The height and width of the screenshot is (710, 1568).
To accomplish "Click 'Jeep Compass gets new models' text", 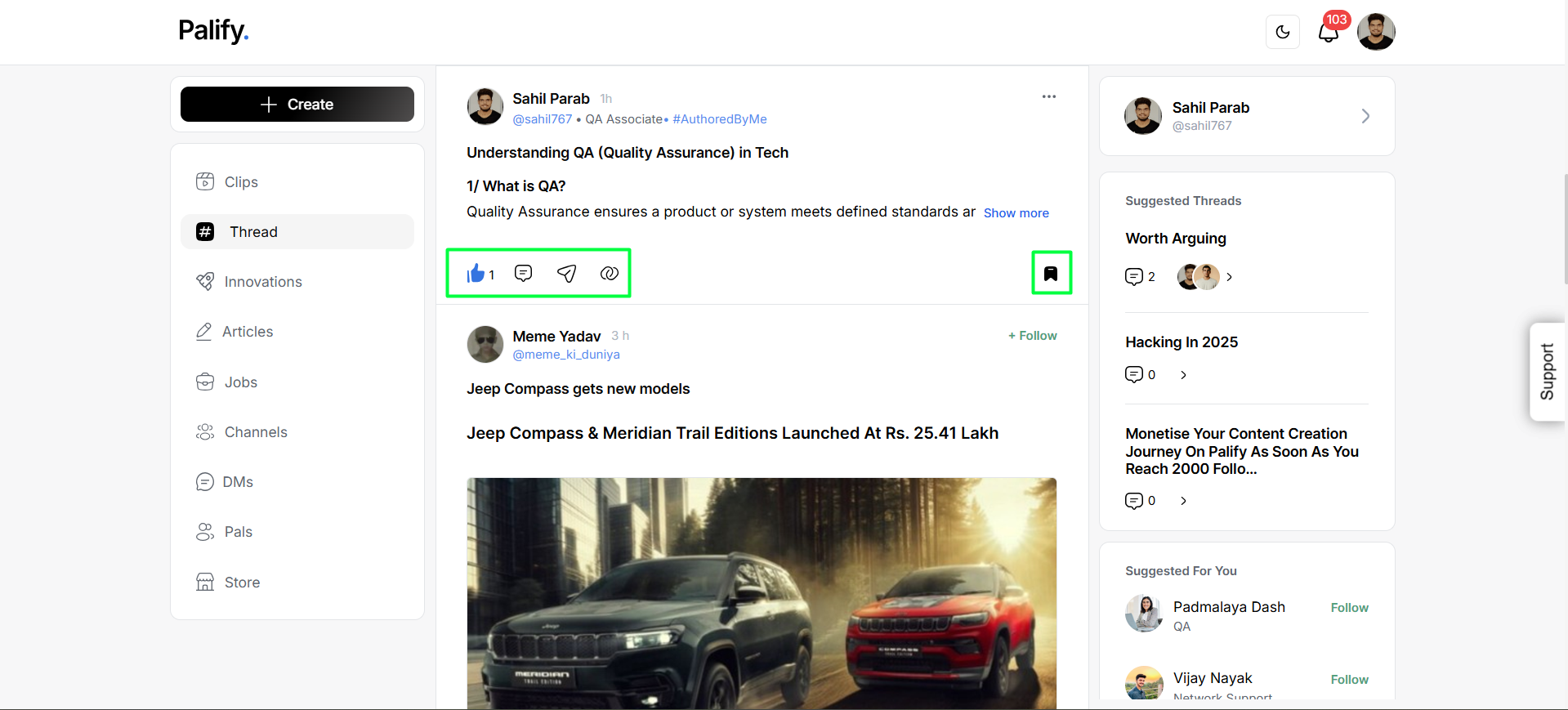I will tap(578, 389).
